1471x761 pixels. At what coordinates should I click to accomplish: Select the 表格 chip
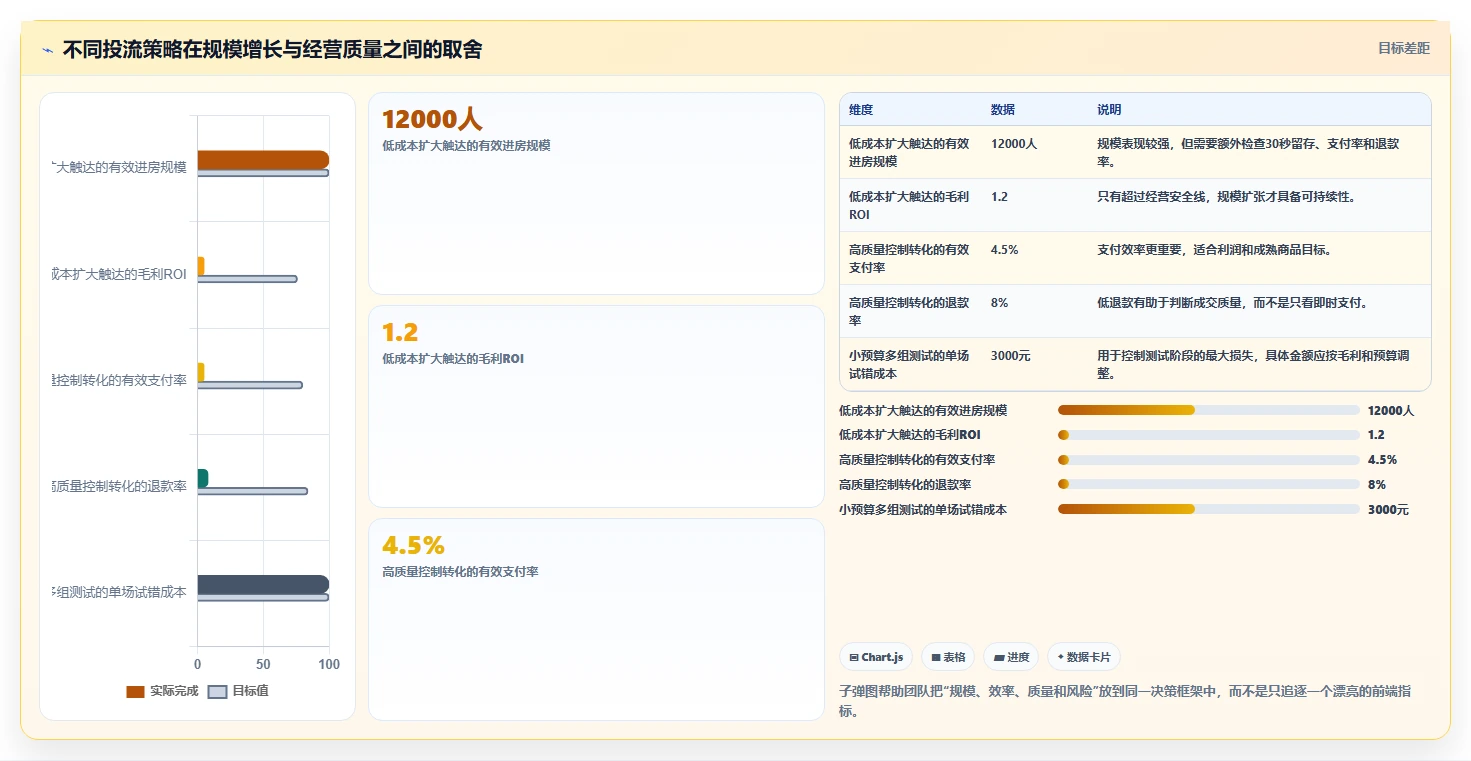(x=948, y=657)
